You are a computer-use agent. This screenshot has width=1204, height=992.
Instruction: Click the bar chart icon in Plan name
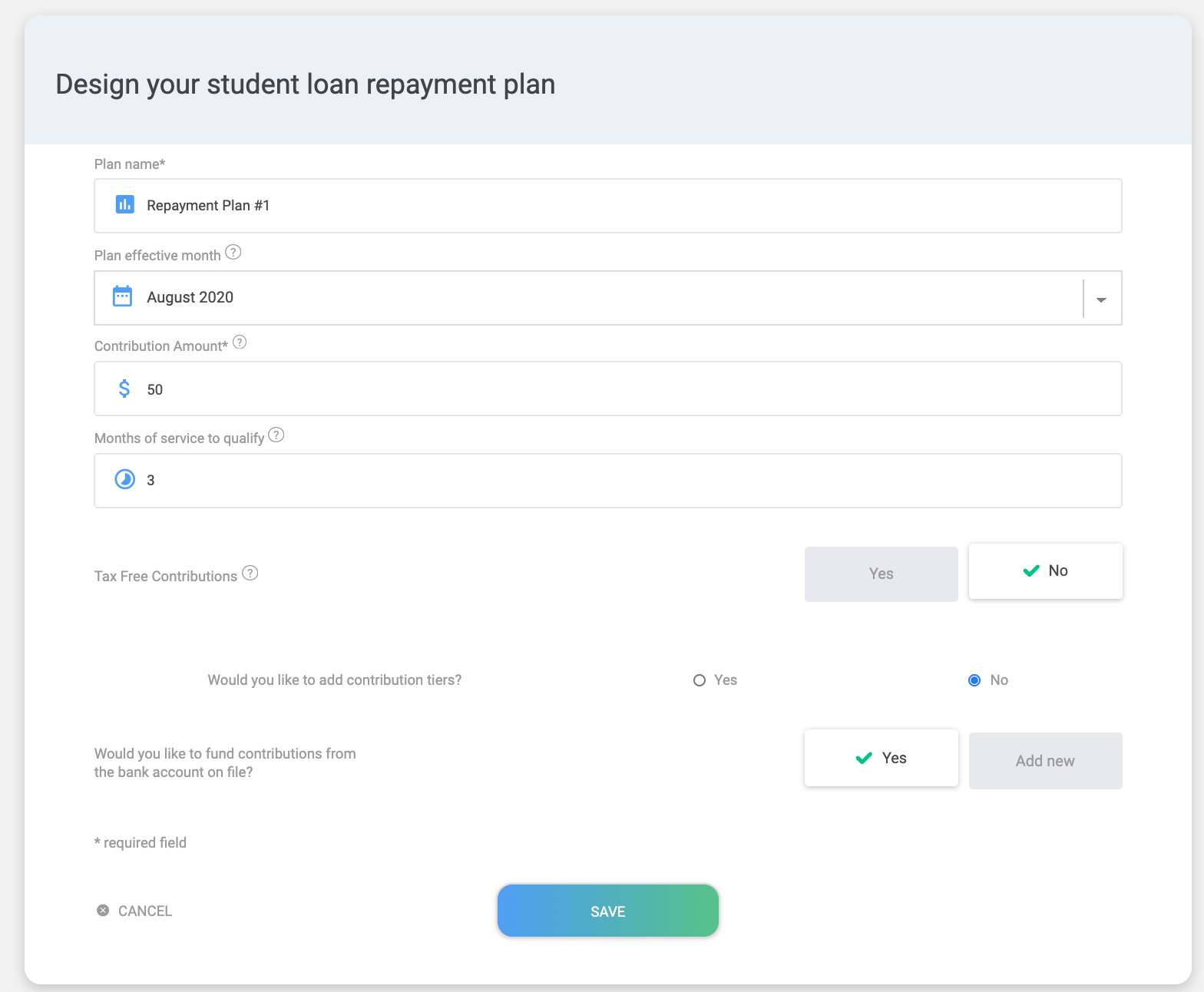point(124,204)
